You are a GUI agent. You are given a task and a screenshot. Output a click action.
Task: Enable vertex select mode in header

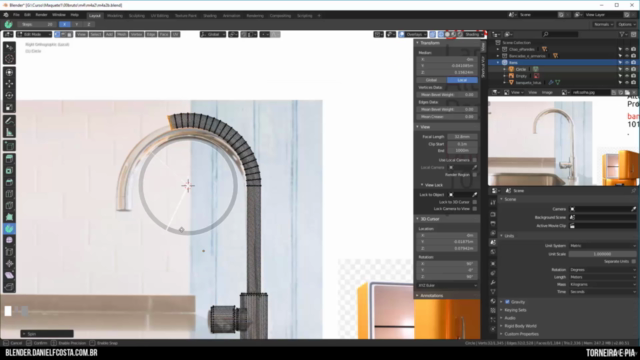57,34
